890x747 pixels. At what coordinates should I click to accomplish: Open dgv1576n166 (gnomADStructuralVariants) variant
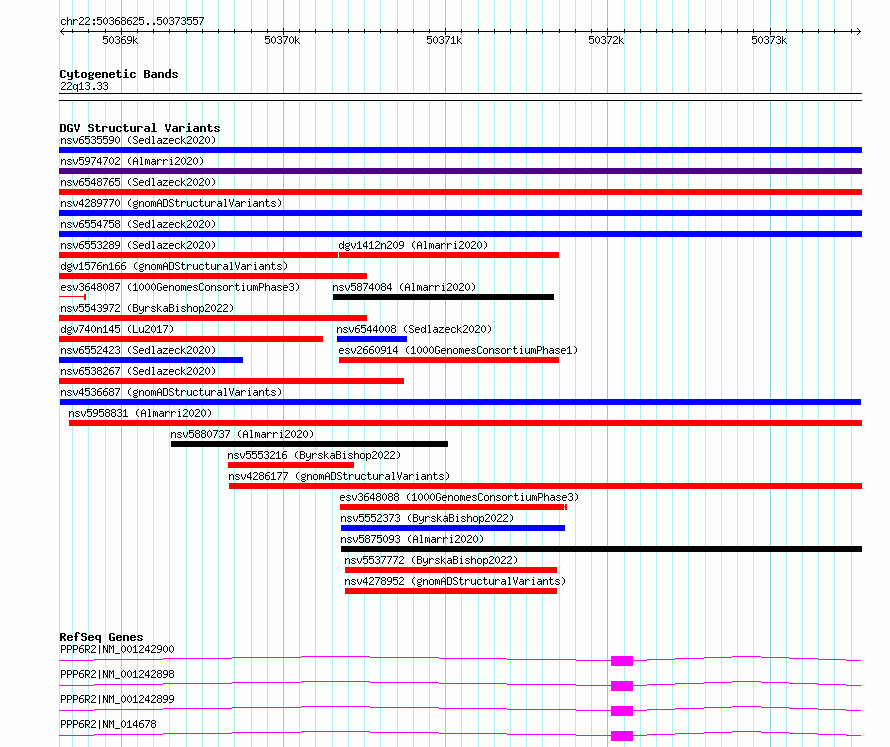pos(174,266)
